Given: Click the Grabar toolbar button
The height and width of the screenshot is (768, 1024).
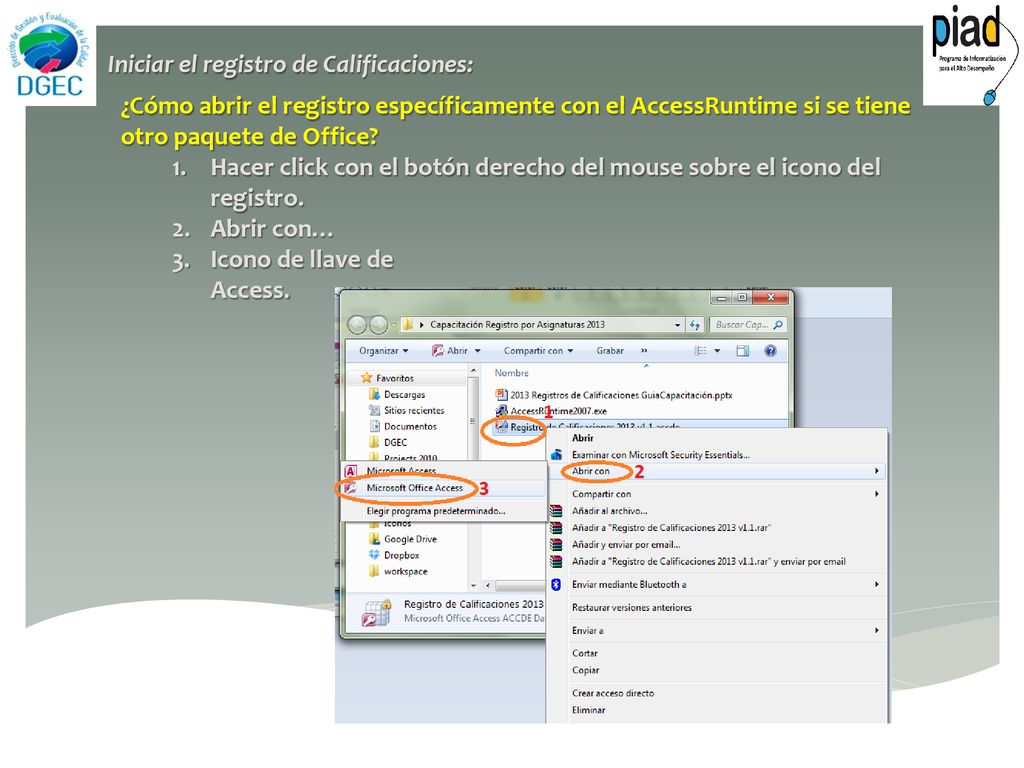Looking at the screenshot, I should pyautogui.click(x=610, y=351).
